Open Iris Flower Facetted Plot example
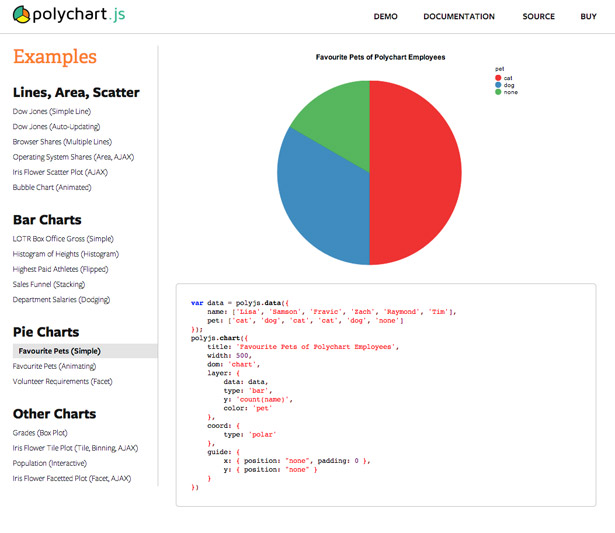The height and width of the screenshot is (533, 615). tap(72, 478)
